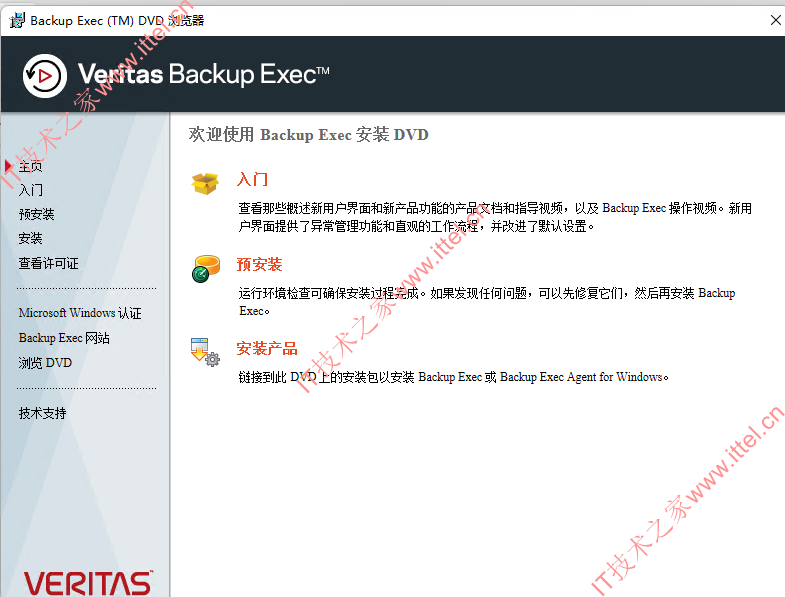
Task: Click the Veritas Backup Exec banner title text
Action: coord(204,75)
